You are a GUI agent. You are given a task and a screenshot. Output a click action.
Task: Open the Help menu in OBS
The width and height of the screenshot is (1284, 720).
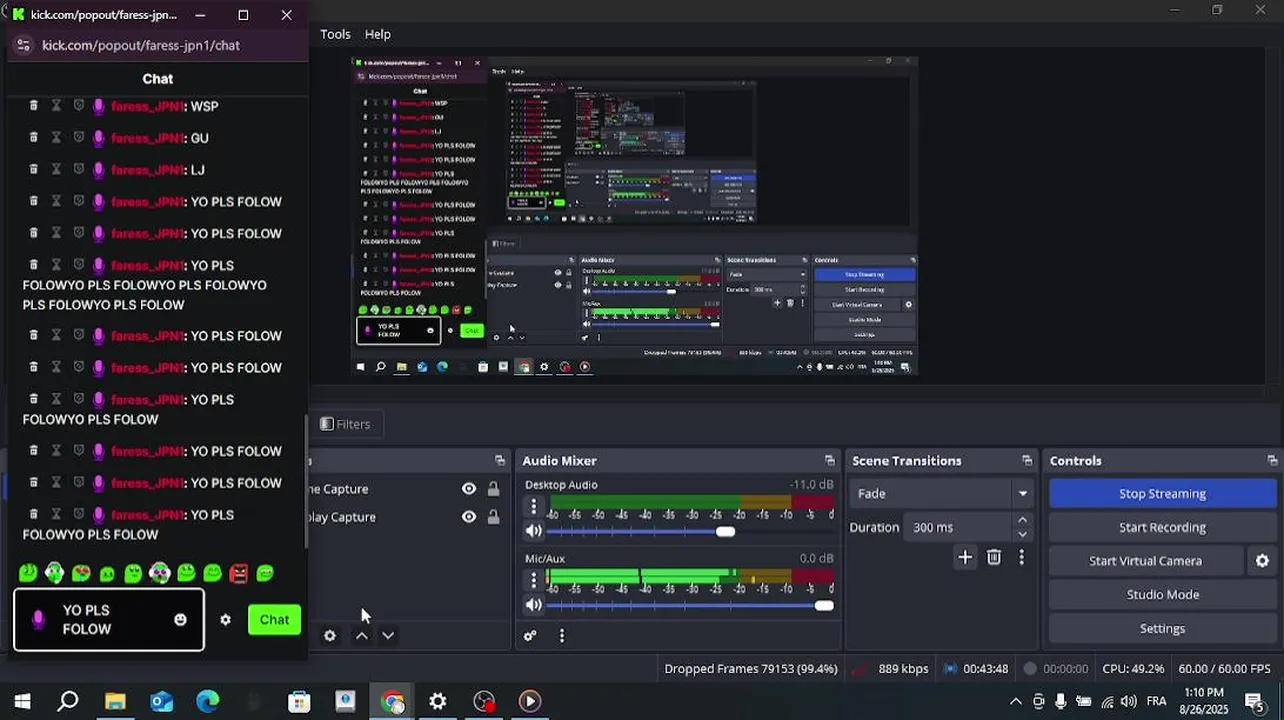[x=378, y=34]
